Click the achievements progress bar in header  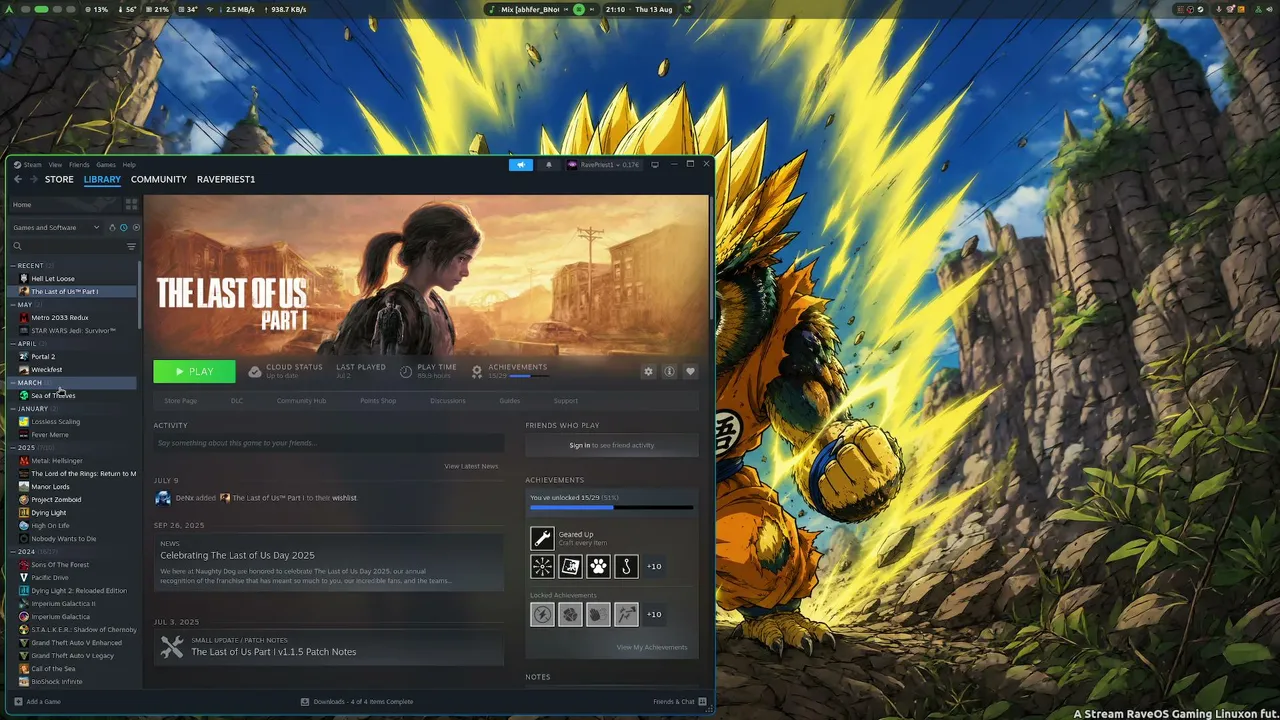coord(528,376)
